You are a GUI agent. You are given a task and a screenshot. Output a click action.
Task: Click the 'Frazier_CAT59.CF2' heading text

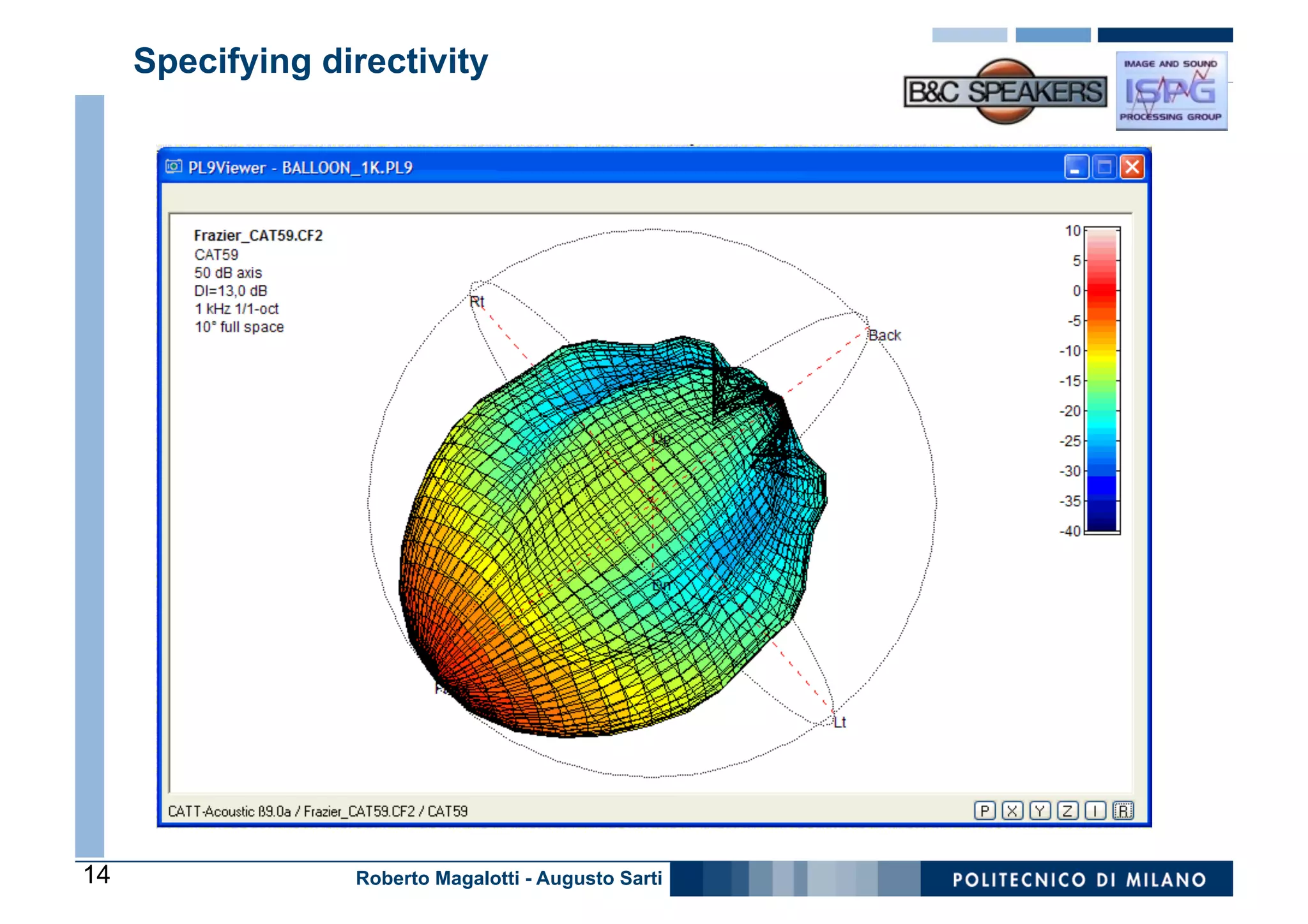pos(258,236)
